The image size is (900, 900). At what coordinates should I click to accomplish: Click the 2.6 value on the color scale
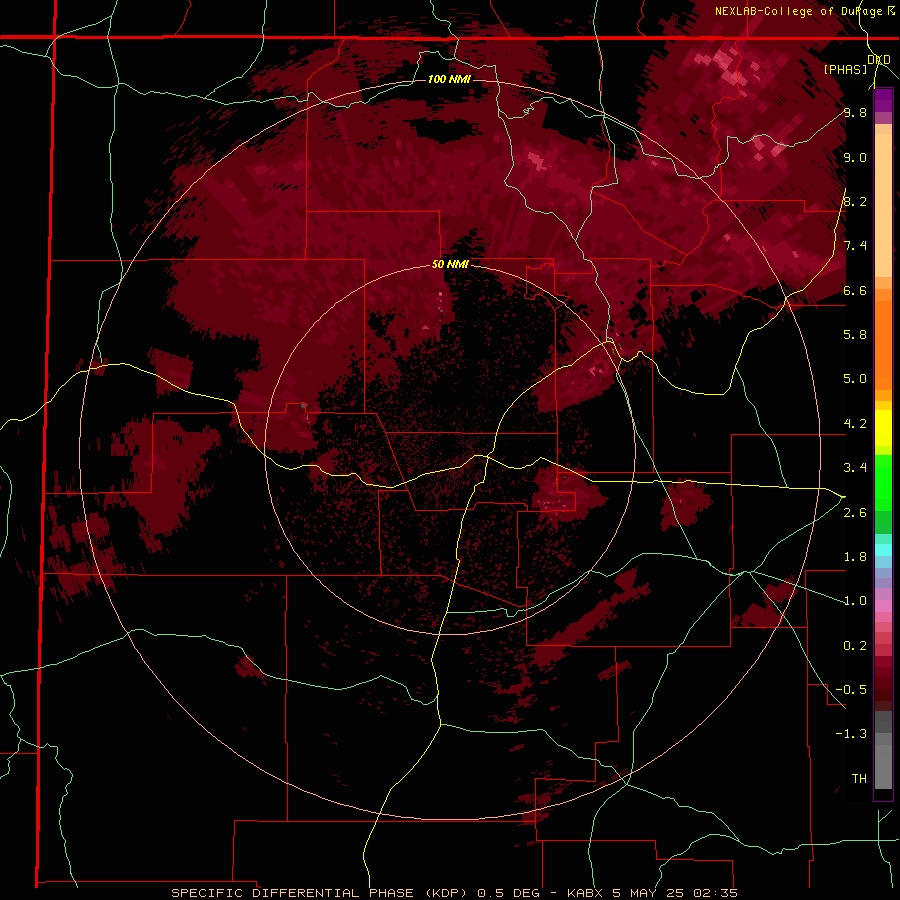tap(855, 513)
